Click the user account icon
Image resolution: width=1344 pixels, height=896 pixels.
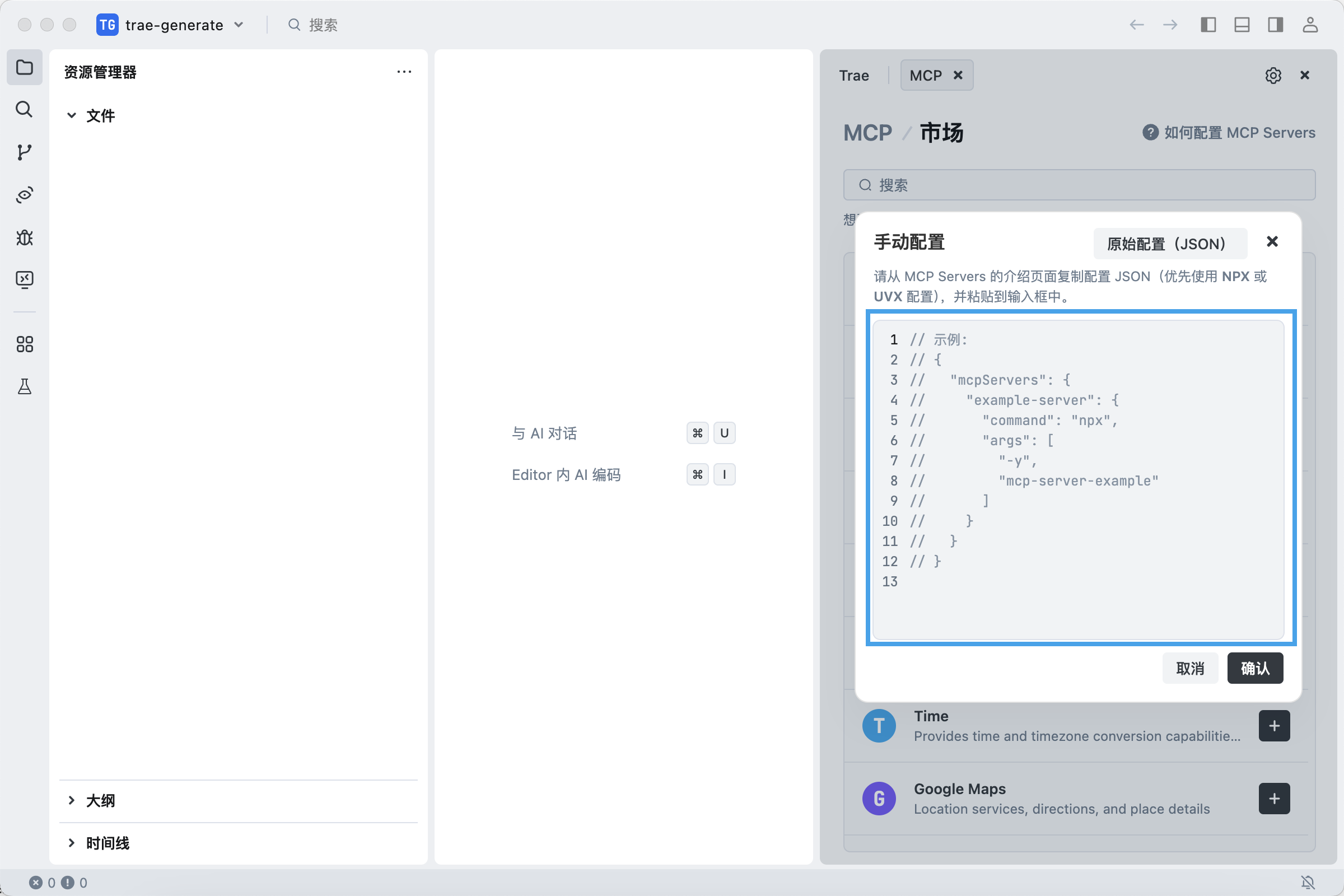1310,25
